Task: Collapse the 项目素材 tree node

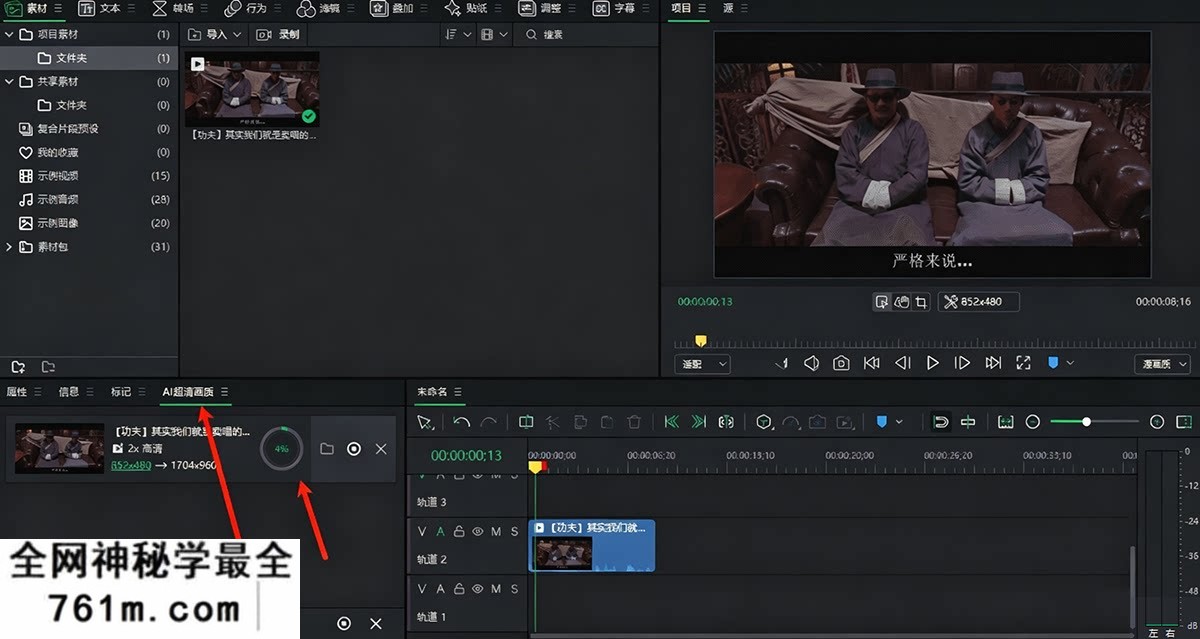Action: pos(9,34)
